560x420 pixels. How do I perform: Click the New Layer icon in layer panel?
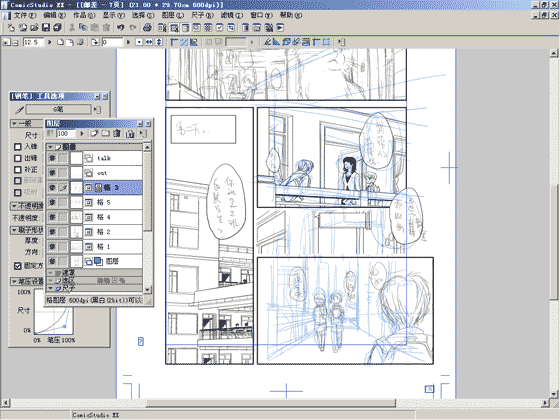coord(94,134)
